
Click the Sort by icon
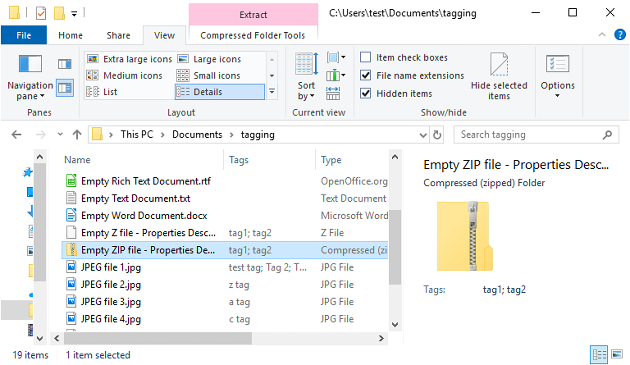click(x=307, y=76)
